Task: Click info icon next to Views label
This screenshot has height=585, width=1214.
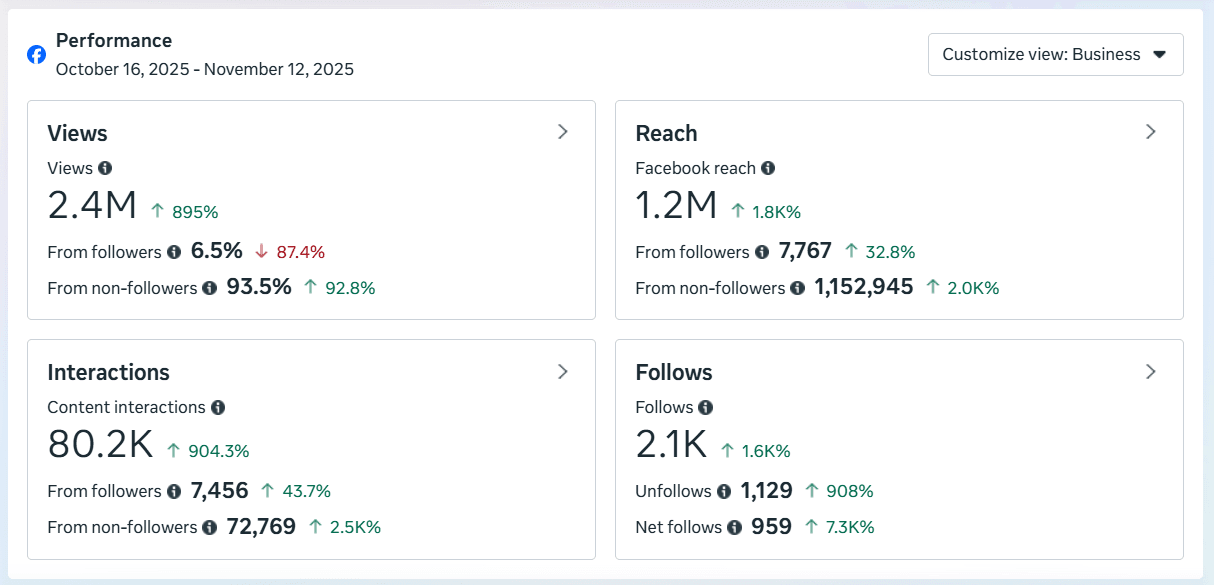Action: [105, 168]
